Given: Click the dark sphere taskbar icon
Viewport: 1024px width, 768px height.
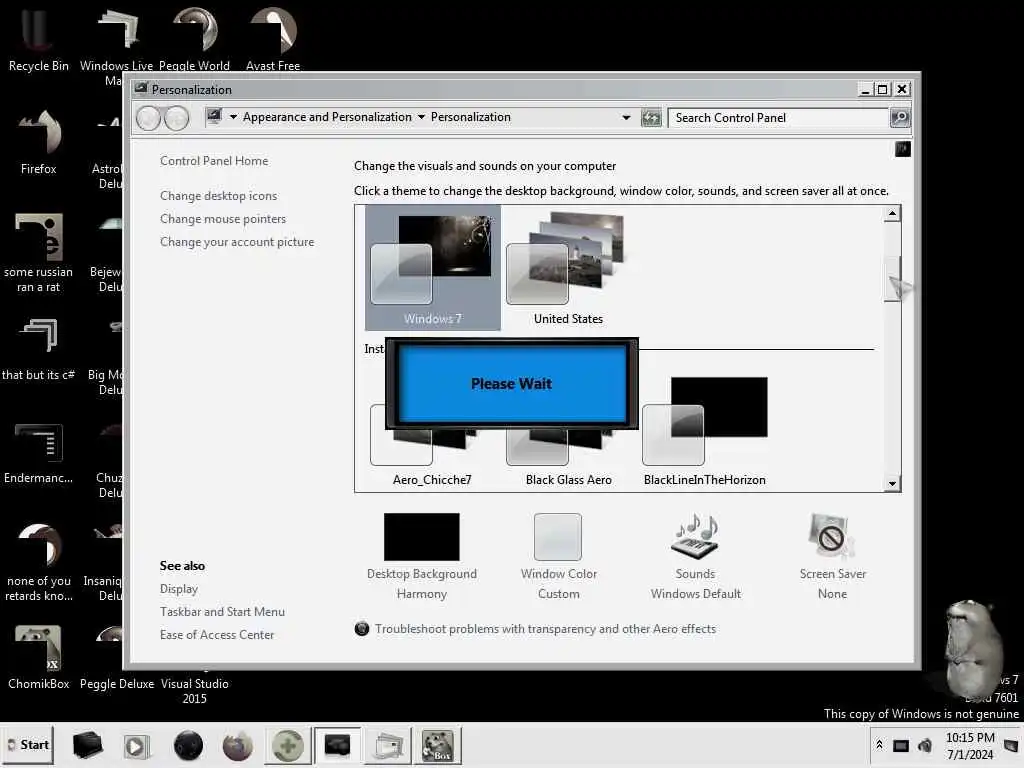Looking at the screenshot, I should tap(188, 745).
